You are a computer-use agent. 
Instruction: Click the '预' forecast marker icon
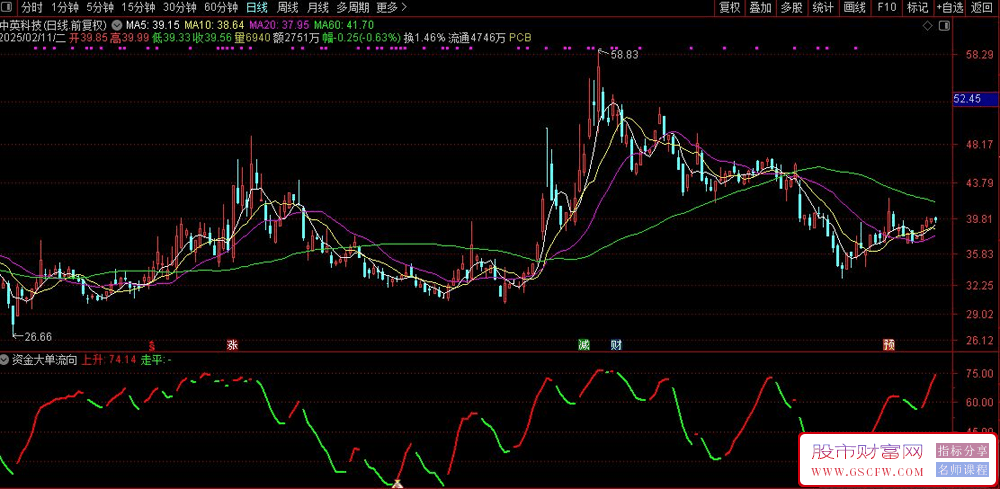click(x=888, y=345)
